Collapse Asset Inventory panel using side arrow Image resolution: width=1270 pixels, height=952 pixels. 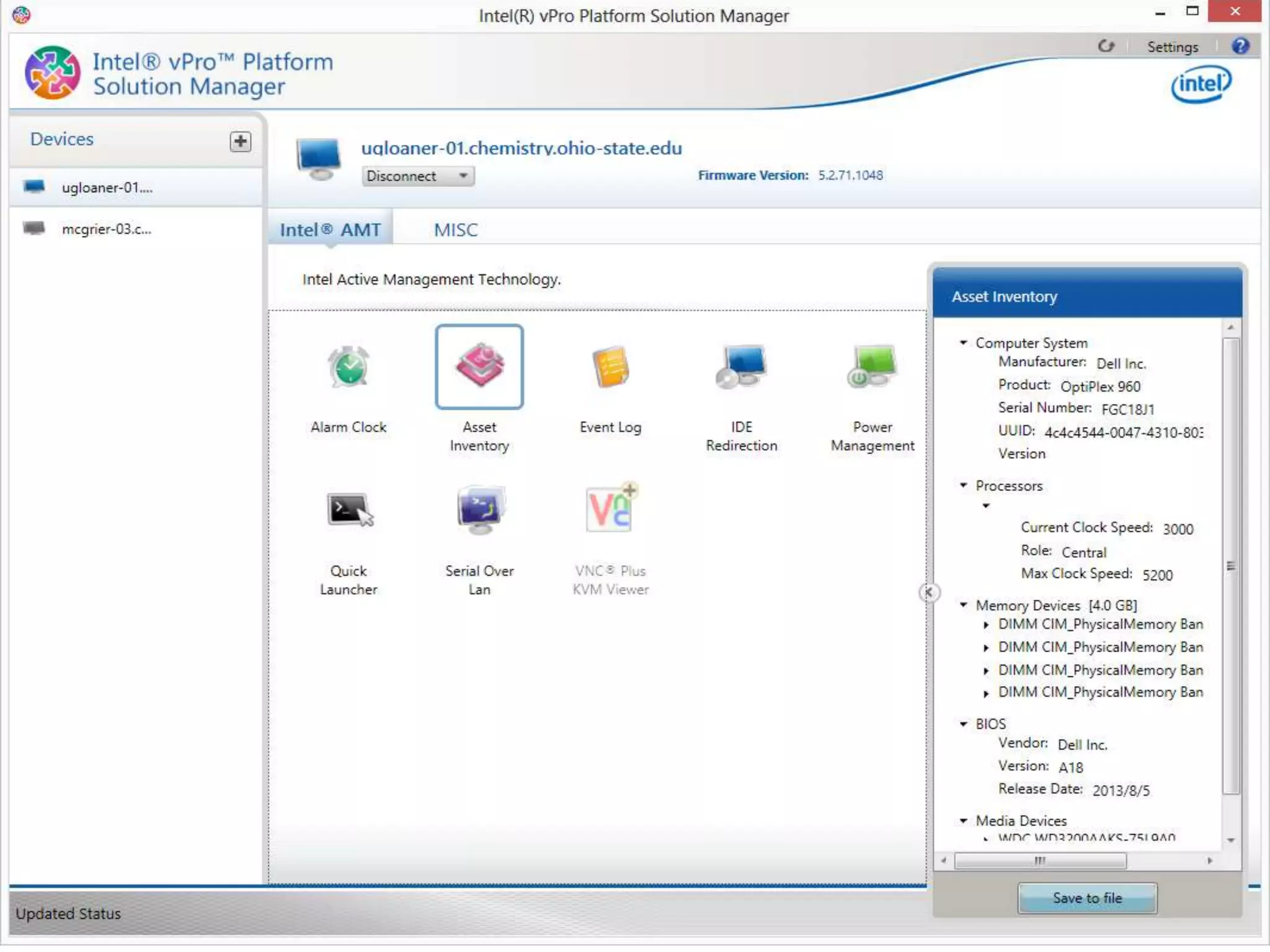(928, 593)
